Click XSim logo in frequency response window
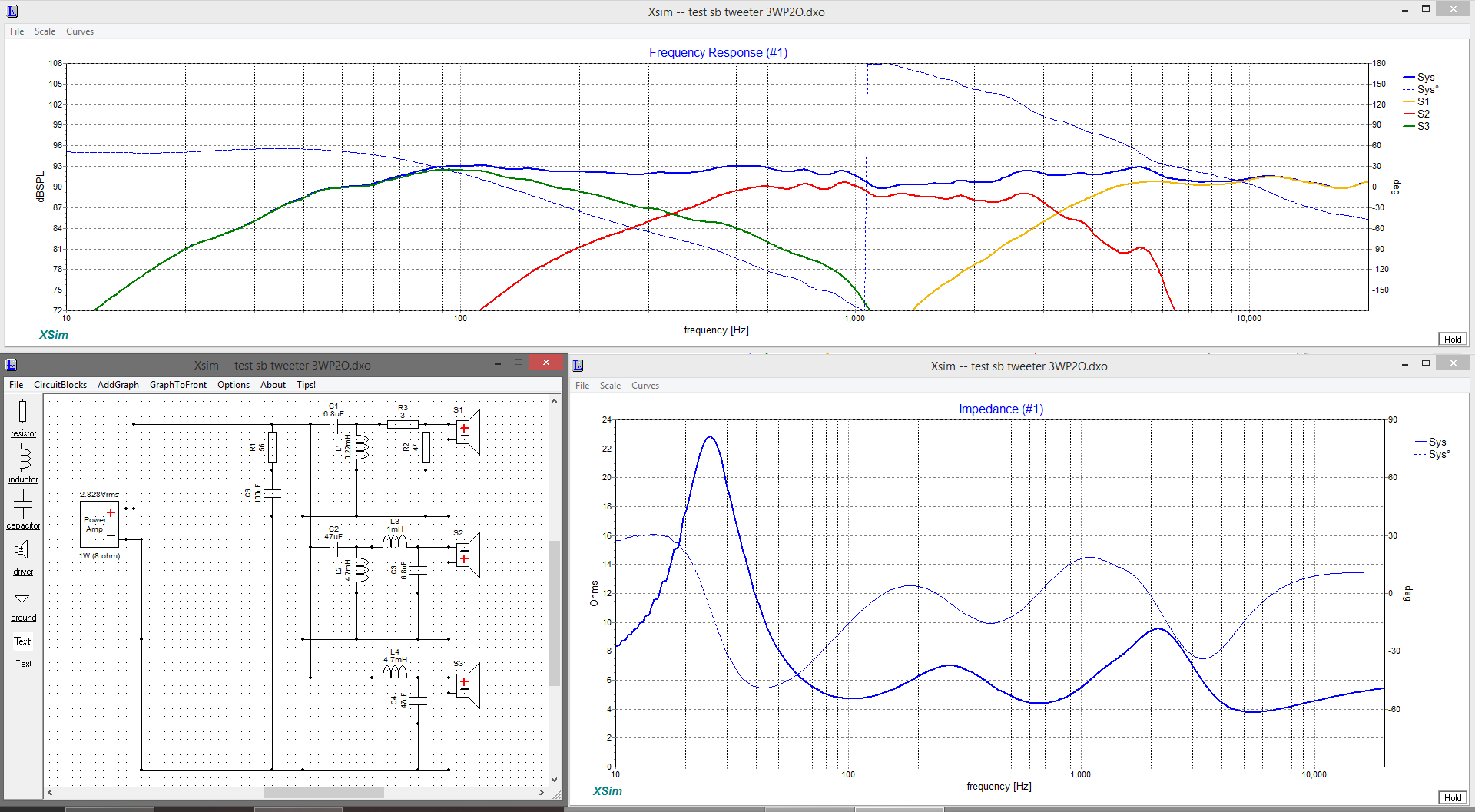 coord(54,335)
